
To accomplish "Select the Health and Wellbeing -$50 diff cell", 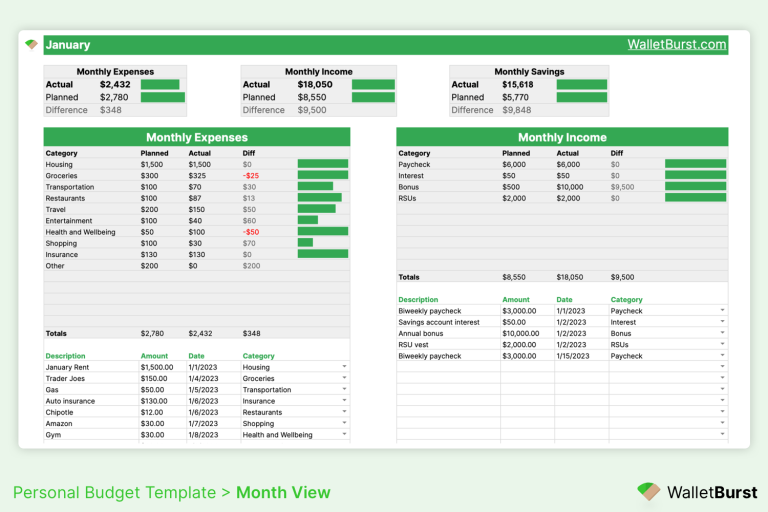I will pyautogui.click(x=251, y=232).
